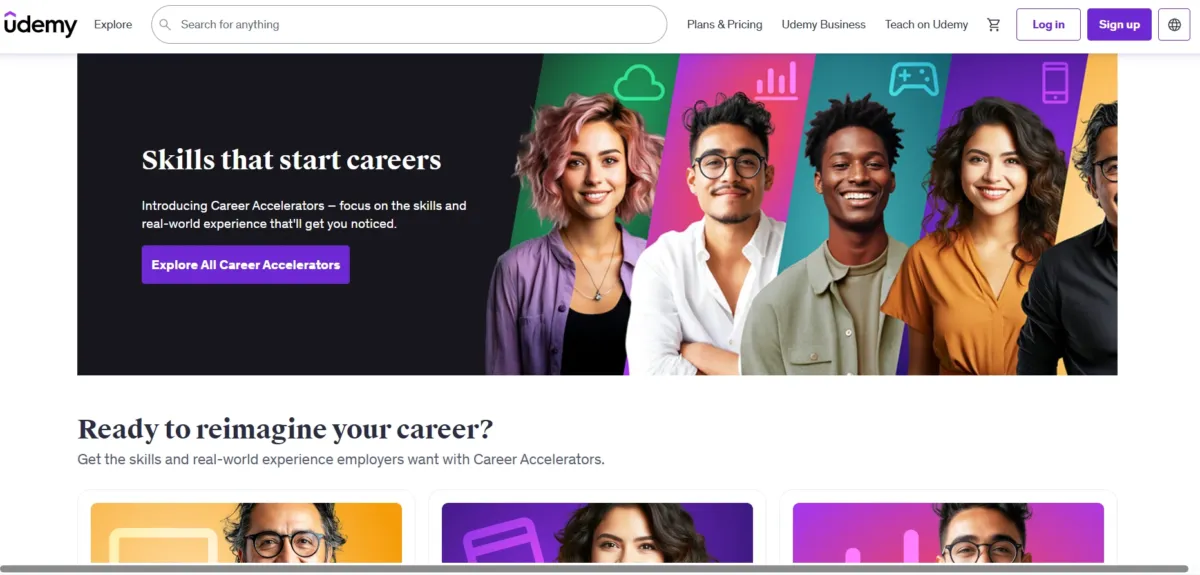Open Teach on Udemy
The image size is (1200, 575).
[x=926, y=24]
